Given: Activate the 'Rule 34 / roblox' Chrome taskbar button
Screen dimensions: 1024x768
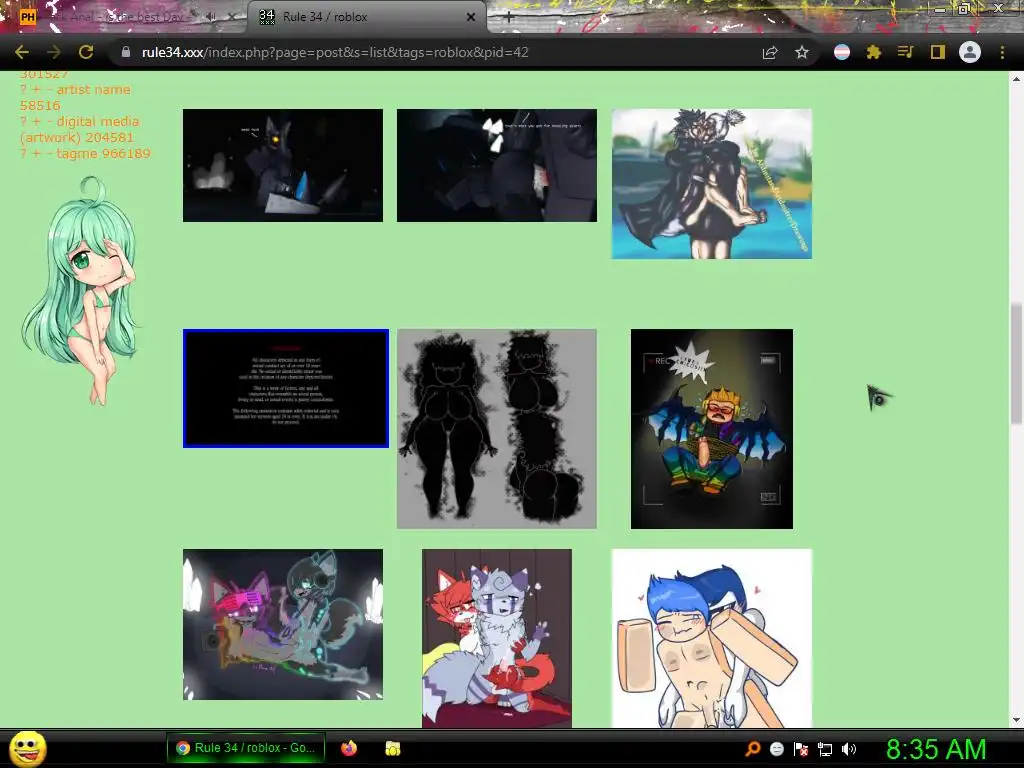Looking at the screenshot, I should click(x=246, y=748).
